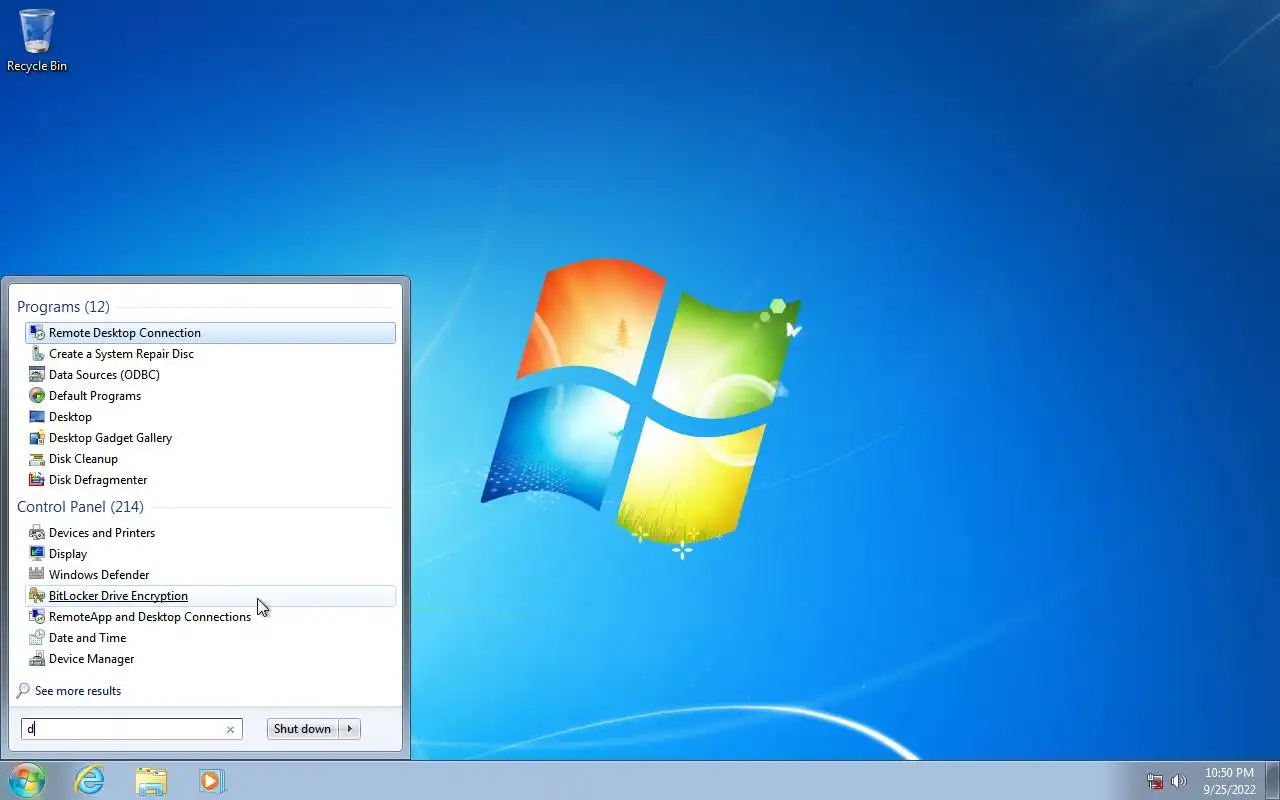The width and height of the screenshot is (1280, 800).
Task: Click BitLocker Drive Encryption icon
Action: 37,596
